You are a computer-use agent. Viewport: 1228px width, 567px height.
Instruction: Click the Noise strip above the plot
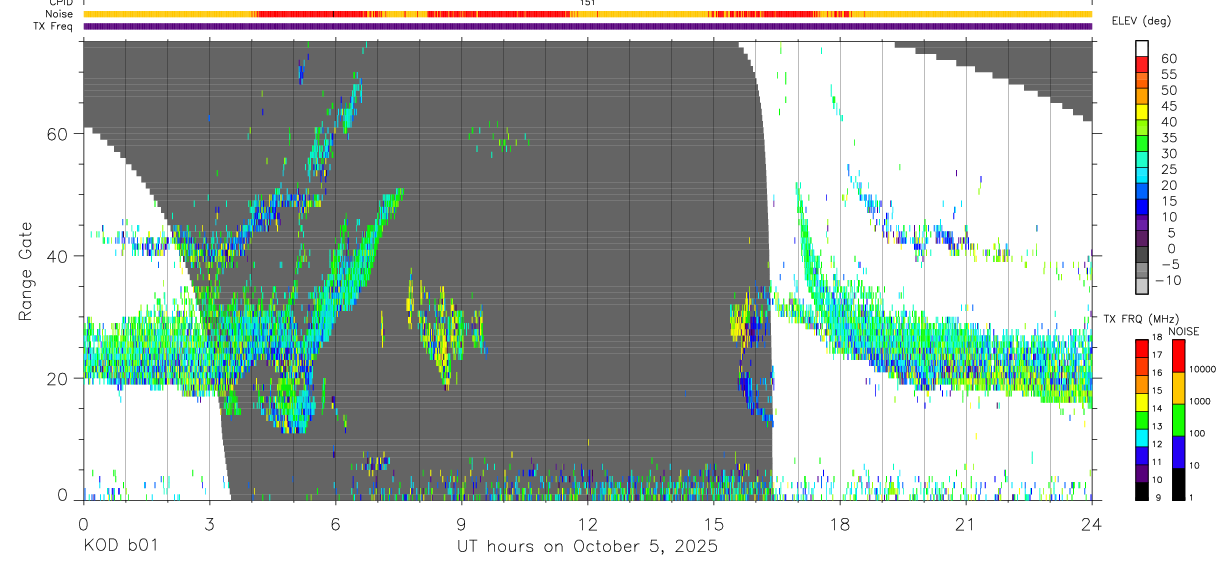[x=587, y=14]
